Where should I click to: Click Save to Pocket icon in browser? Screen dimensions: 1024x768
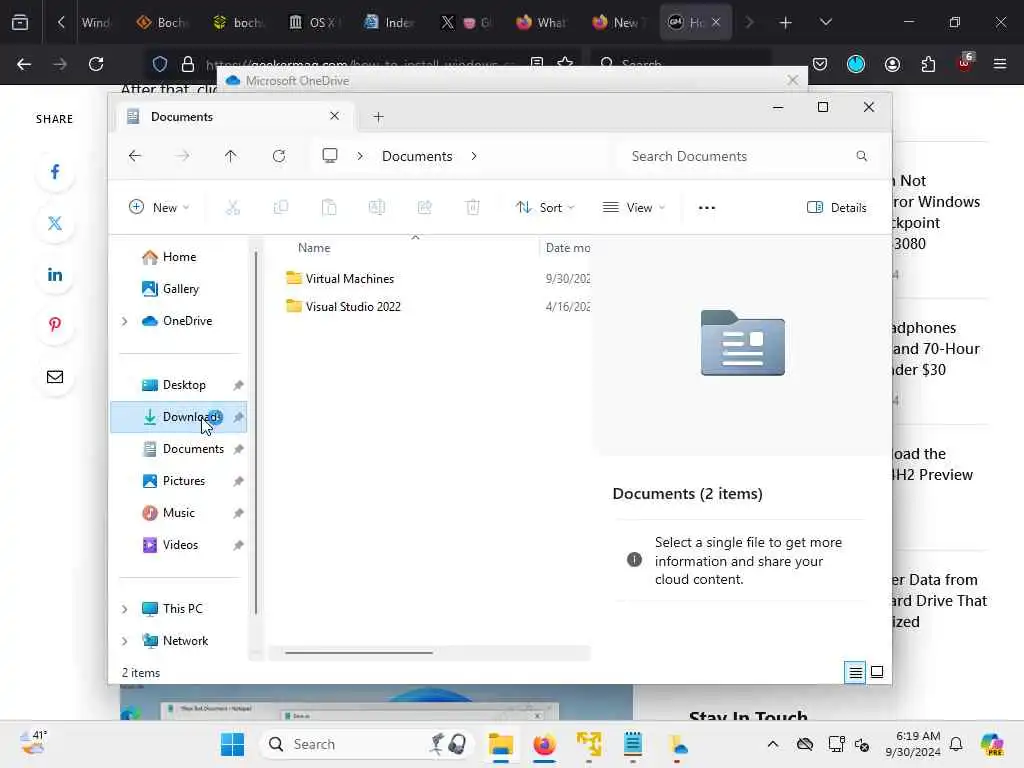pyautogui.click(x=820, y=64)
